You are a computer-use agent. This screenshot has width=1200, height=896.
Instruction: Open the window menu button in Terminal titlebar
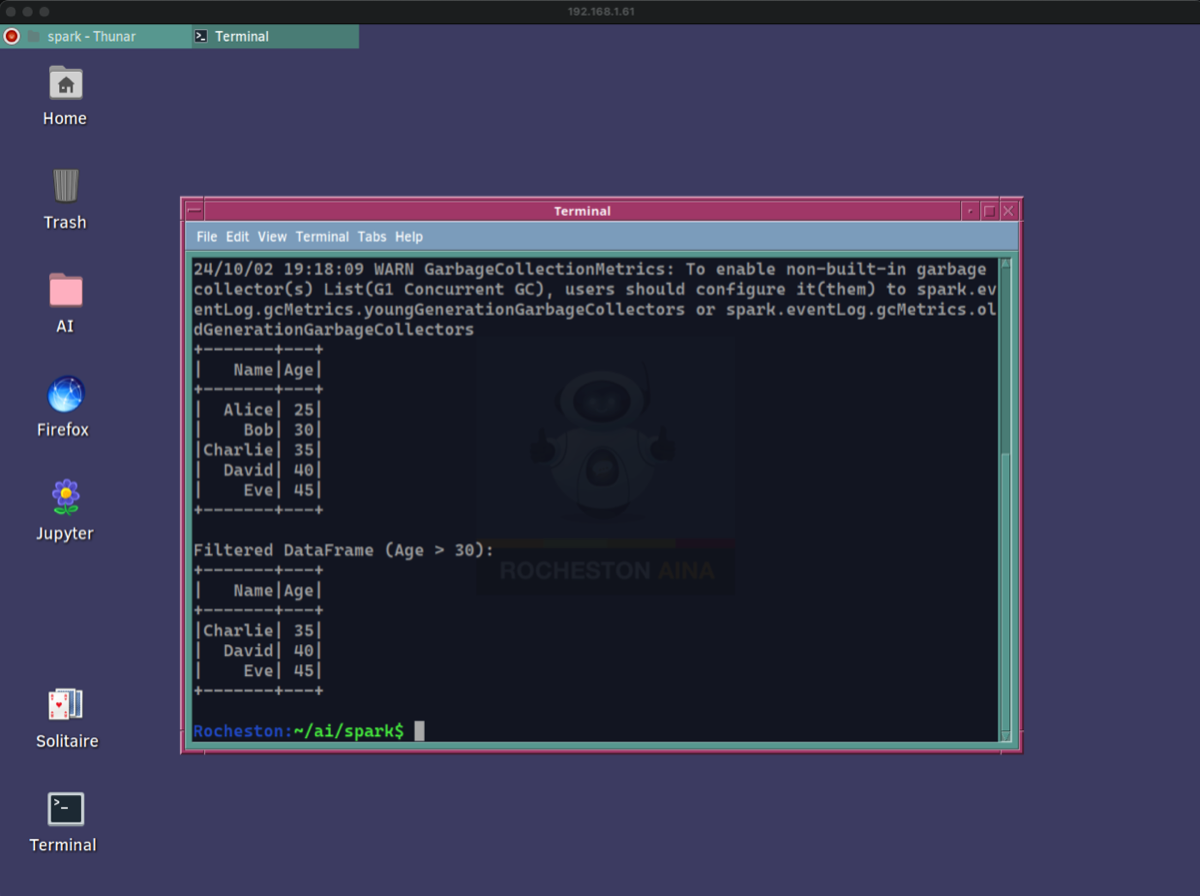[194, 211]
